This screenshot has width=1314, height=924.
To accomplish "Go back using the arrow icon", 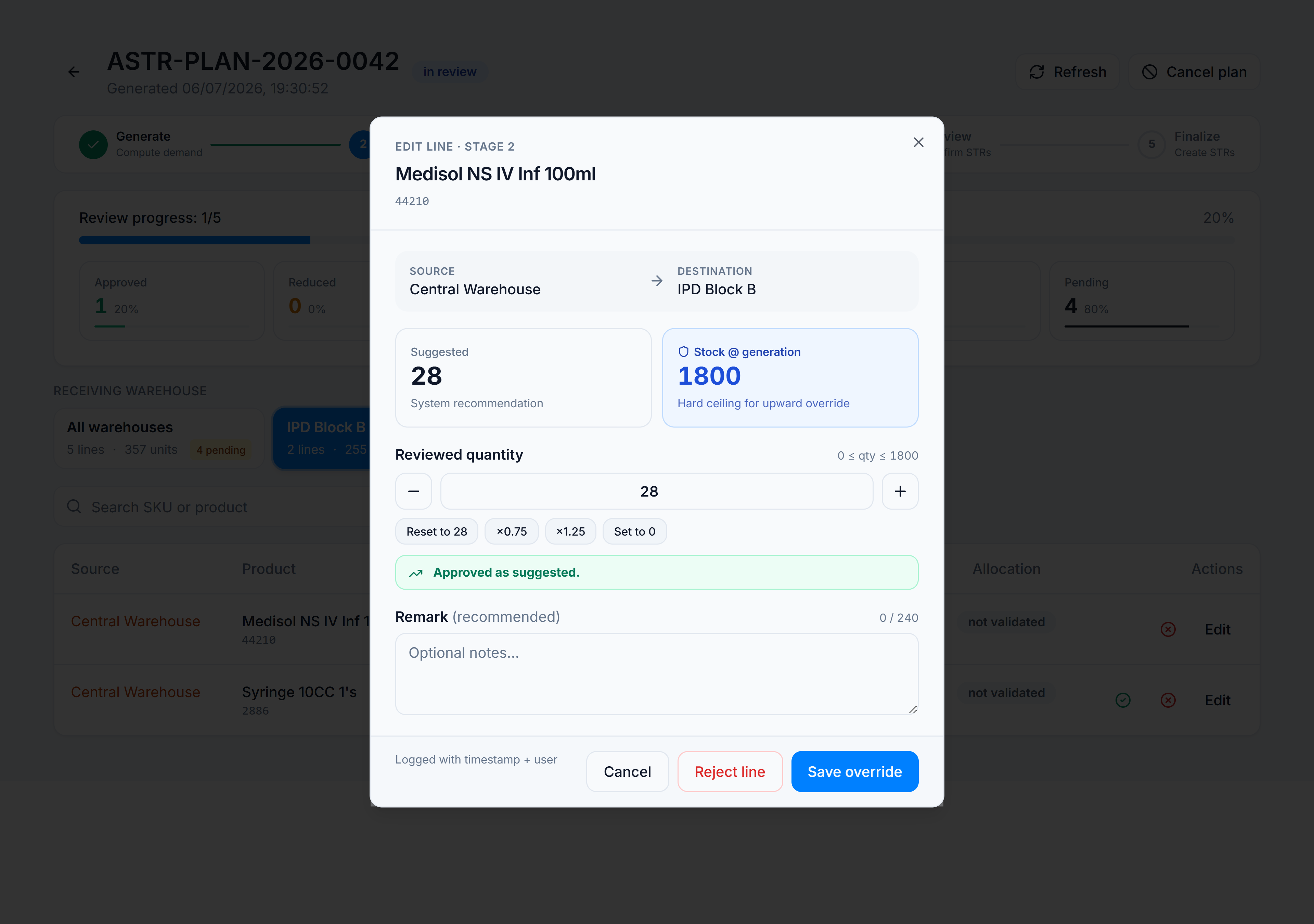I will [x=74, y=72].
